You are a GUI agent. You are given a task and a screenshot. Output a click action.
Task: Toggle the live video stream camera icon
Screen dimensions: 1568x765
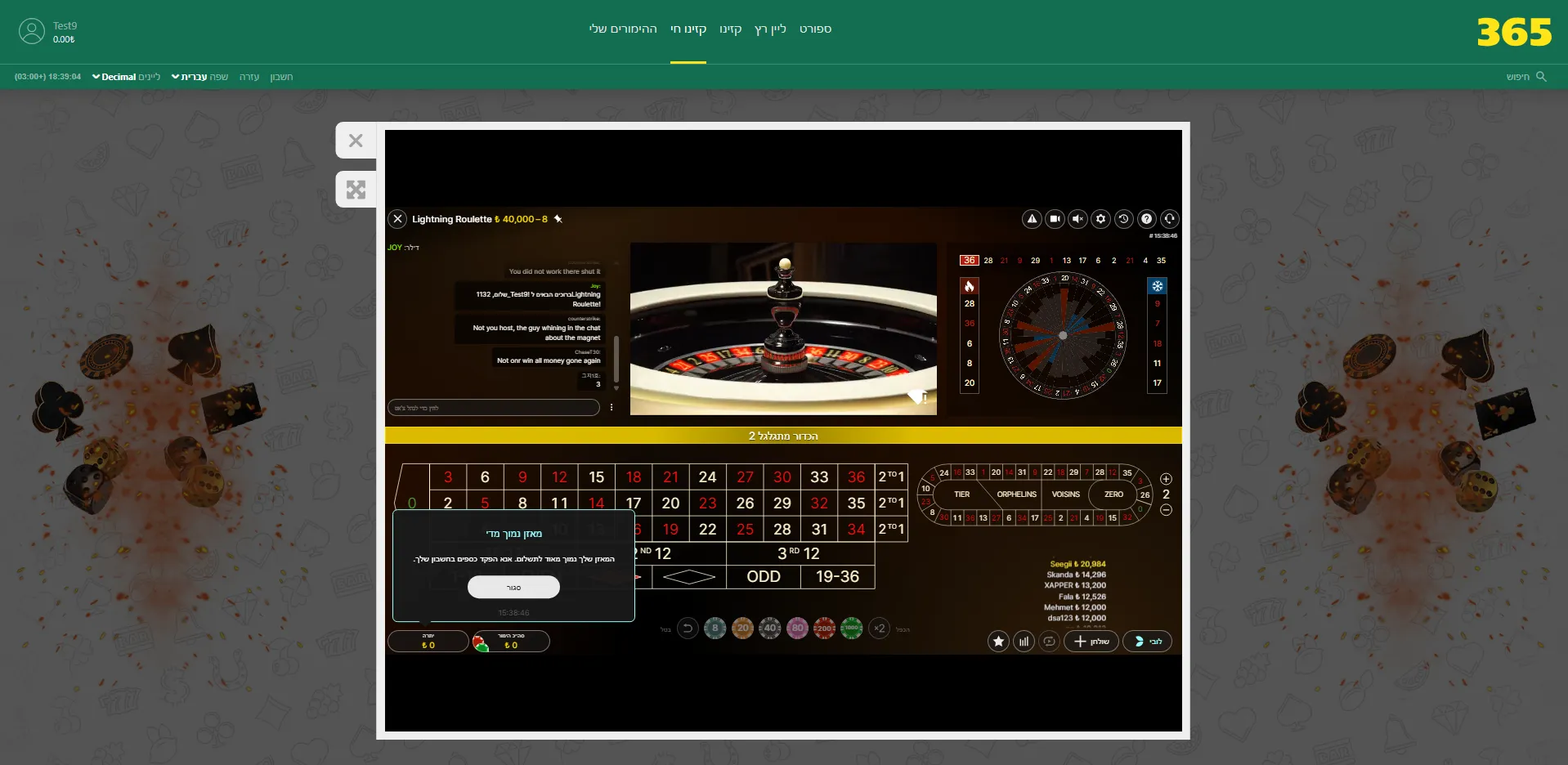click(x=1055, y=219)
